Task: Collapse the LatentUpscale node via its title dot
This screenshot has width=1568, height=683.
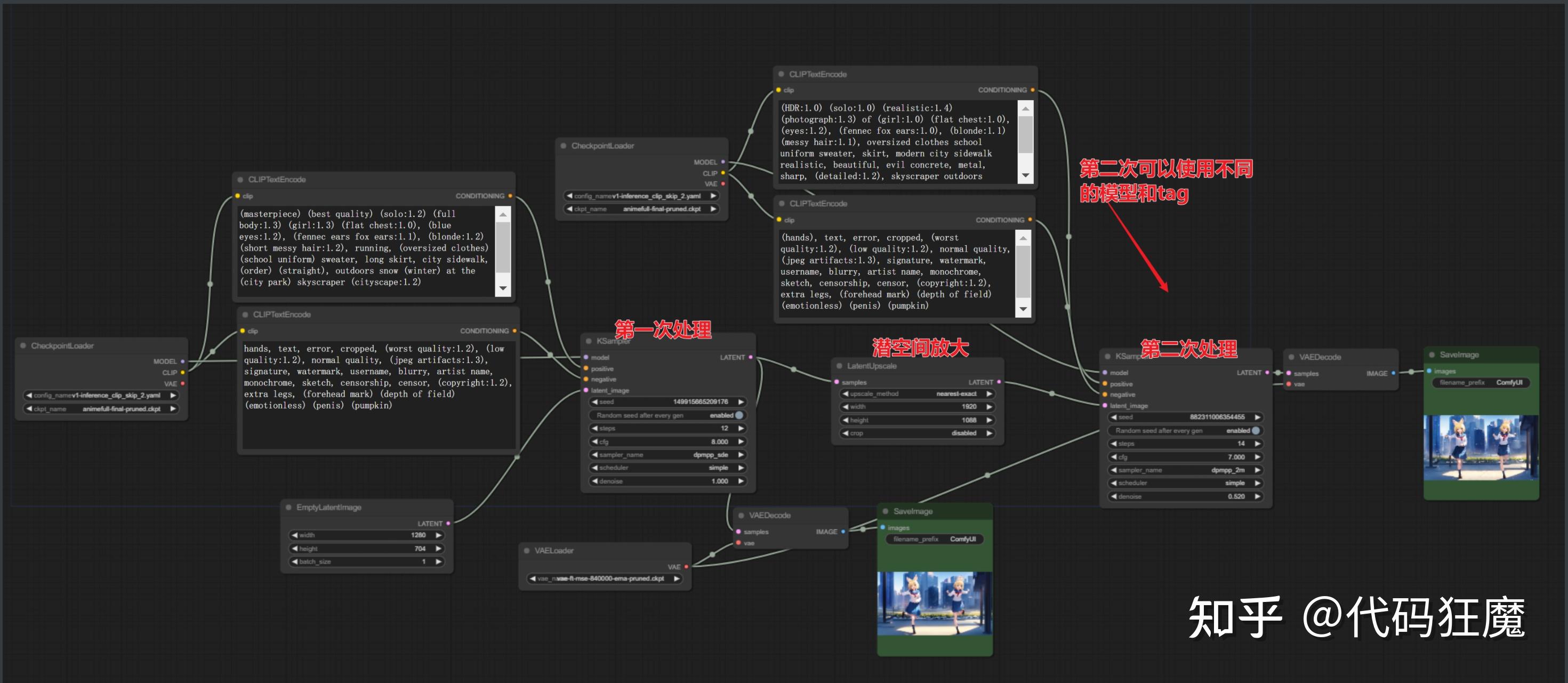Action: pyautogui.click(x=839, y=366)
